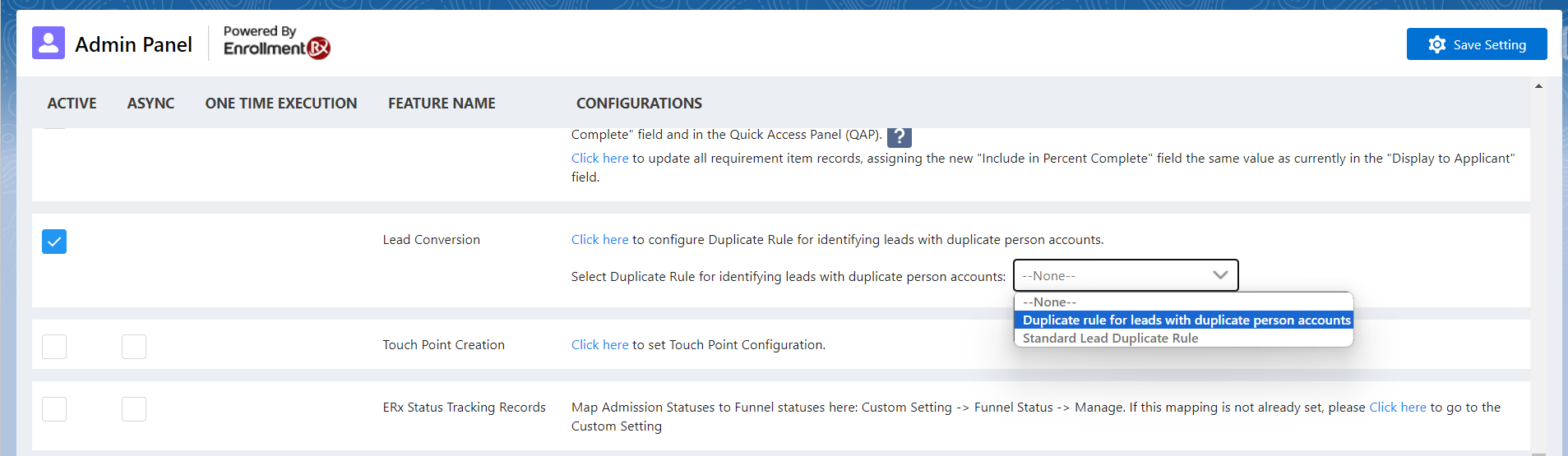This screenshot has height=456, width=1568.
Task: Enable async for ERx Status Tracking Records
Action: click(134, 409)
